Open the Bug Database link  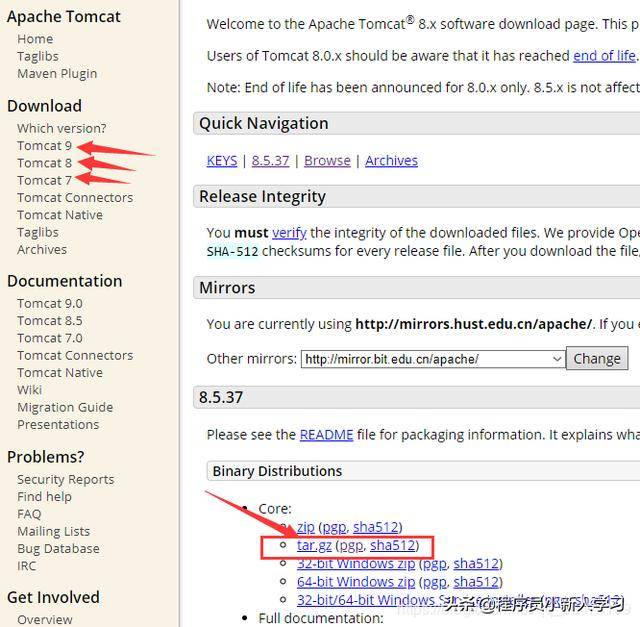tap(58, 549)
